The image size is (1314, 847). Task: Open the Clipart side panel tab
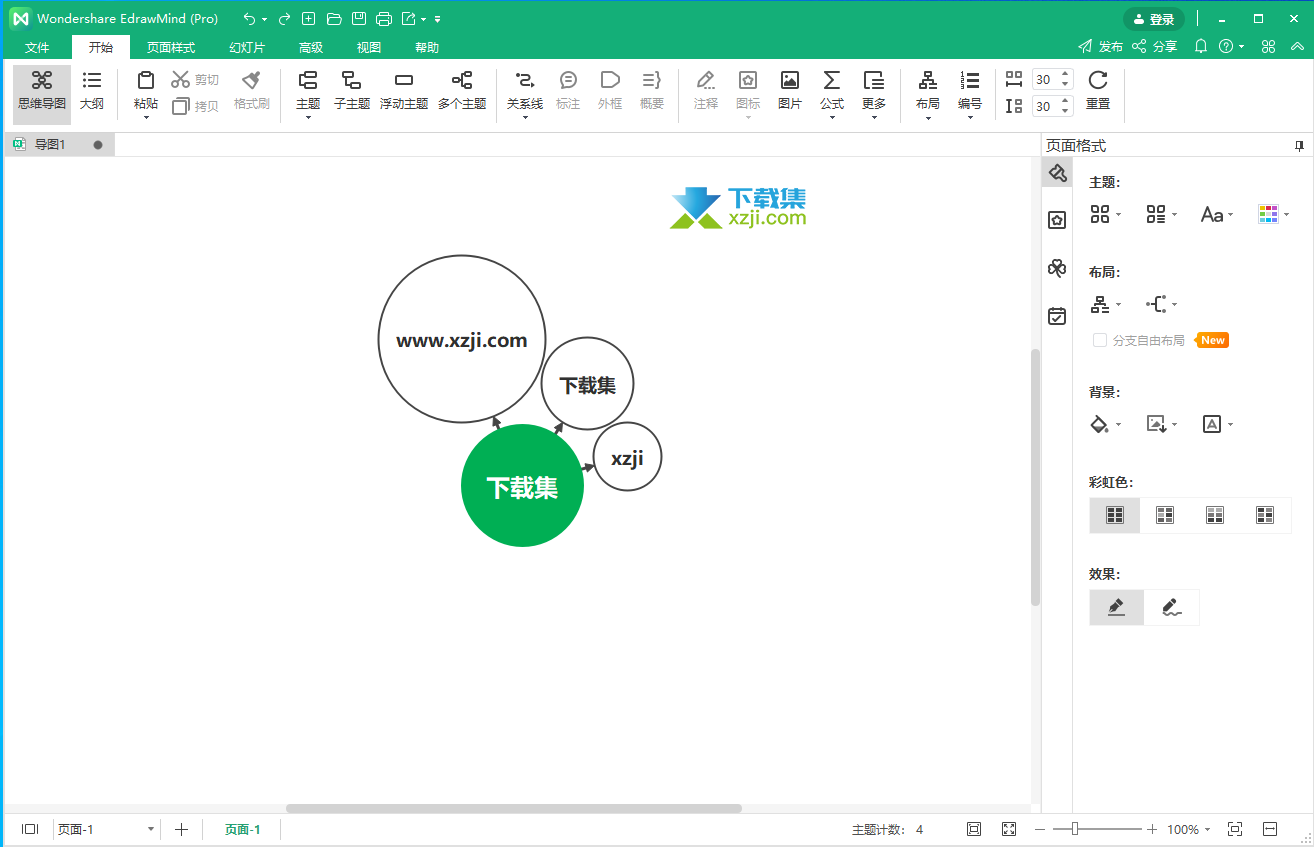click(1057, 268)
